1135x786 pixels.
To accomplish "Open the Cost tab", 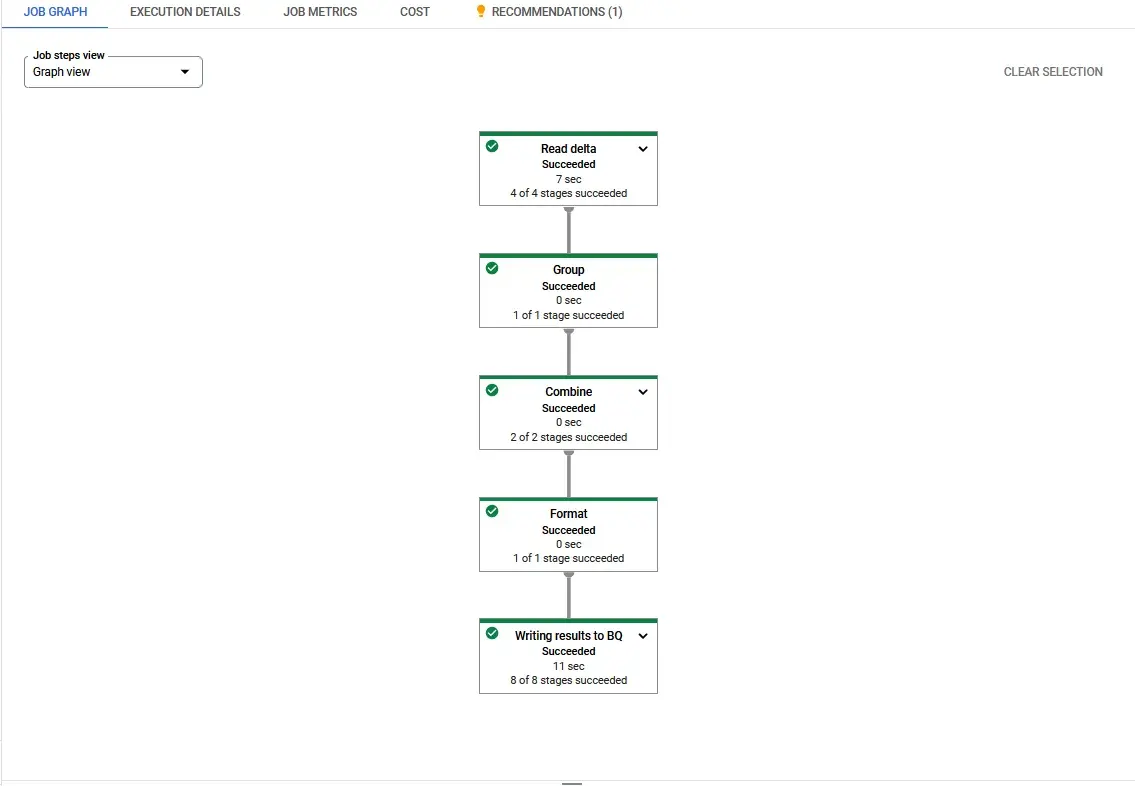I will tap(415, 12).
